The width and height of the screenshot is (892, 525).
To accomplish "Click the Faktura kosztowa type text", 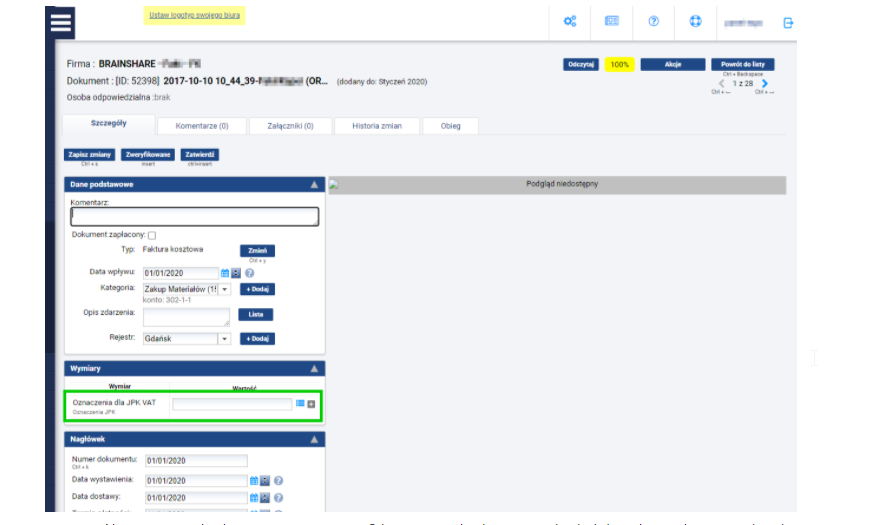I will (173, 249).
